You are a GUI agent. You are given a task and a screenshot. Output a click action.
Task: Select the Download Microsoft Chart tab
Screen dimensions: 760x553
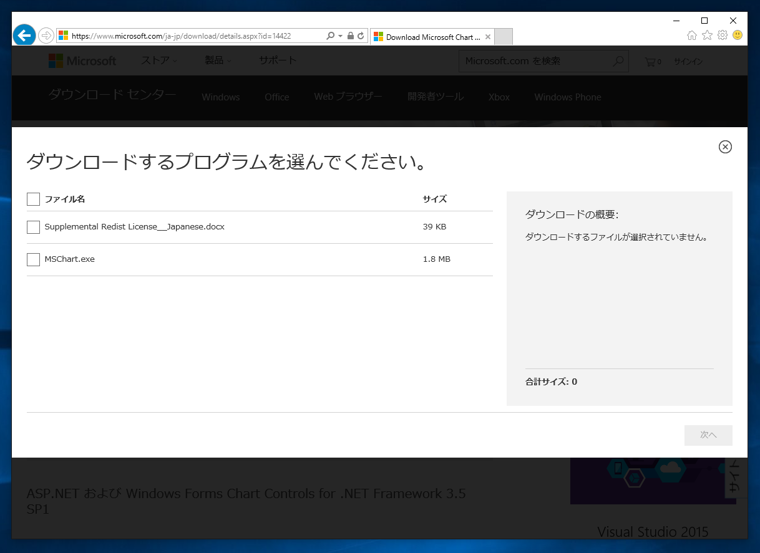[x=432, y=37]
